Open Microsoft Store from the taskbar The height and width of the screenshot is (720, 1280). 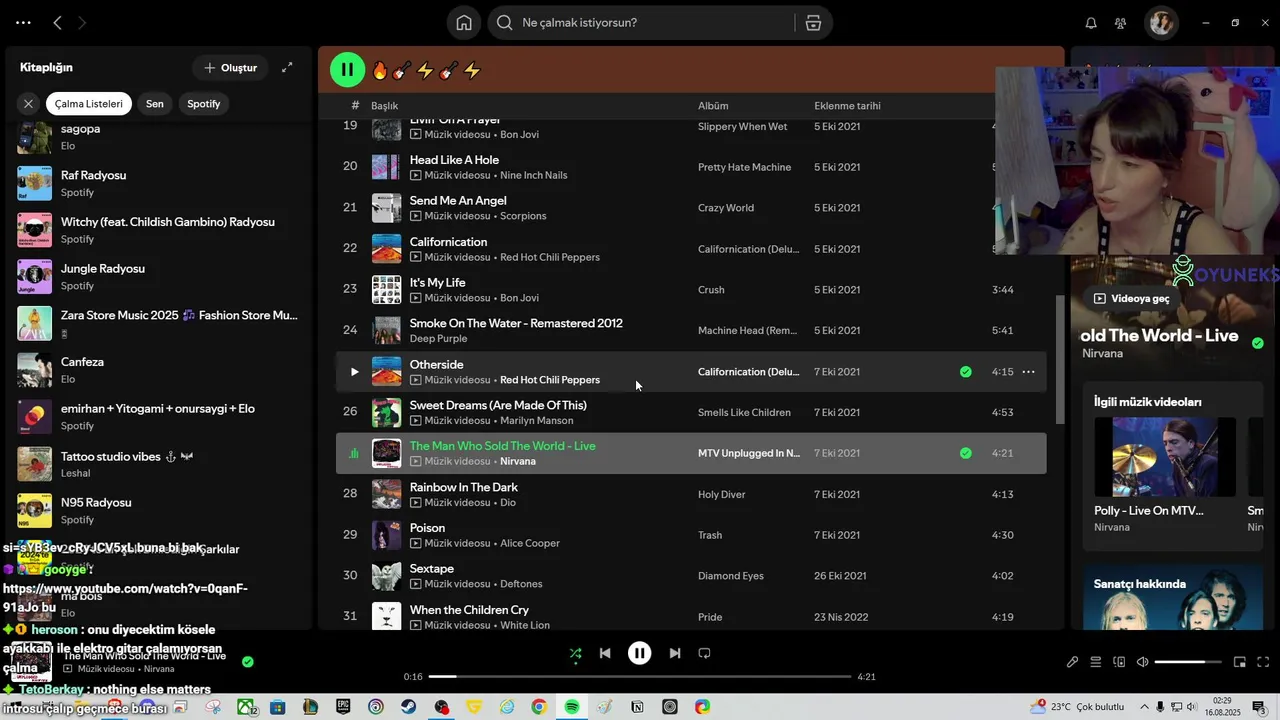click(277, 707)
